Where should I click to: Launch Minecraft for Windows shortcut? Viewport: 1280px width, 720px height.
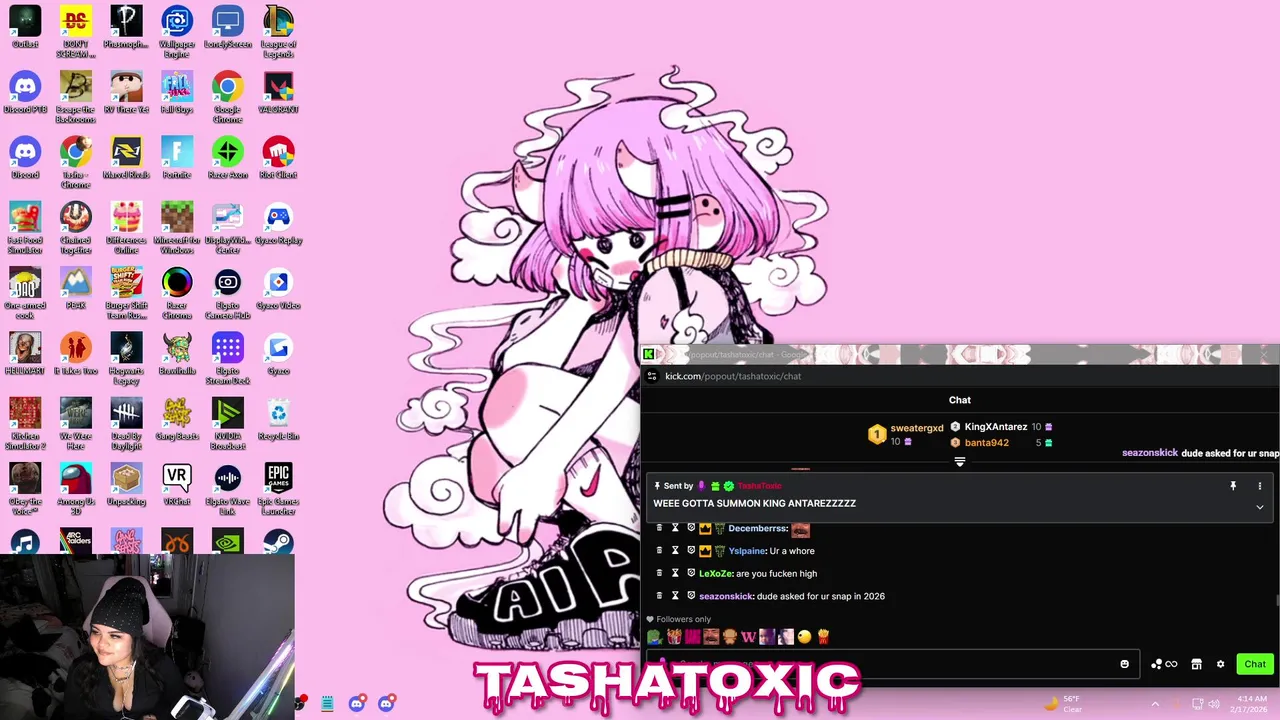pyautogui.click(x=177, y=227)
